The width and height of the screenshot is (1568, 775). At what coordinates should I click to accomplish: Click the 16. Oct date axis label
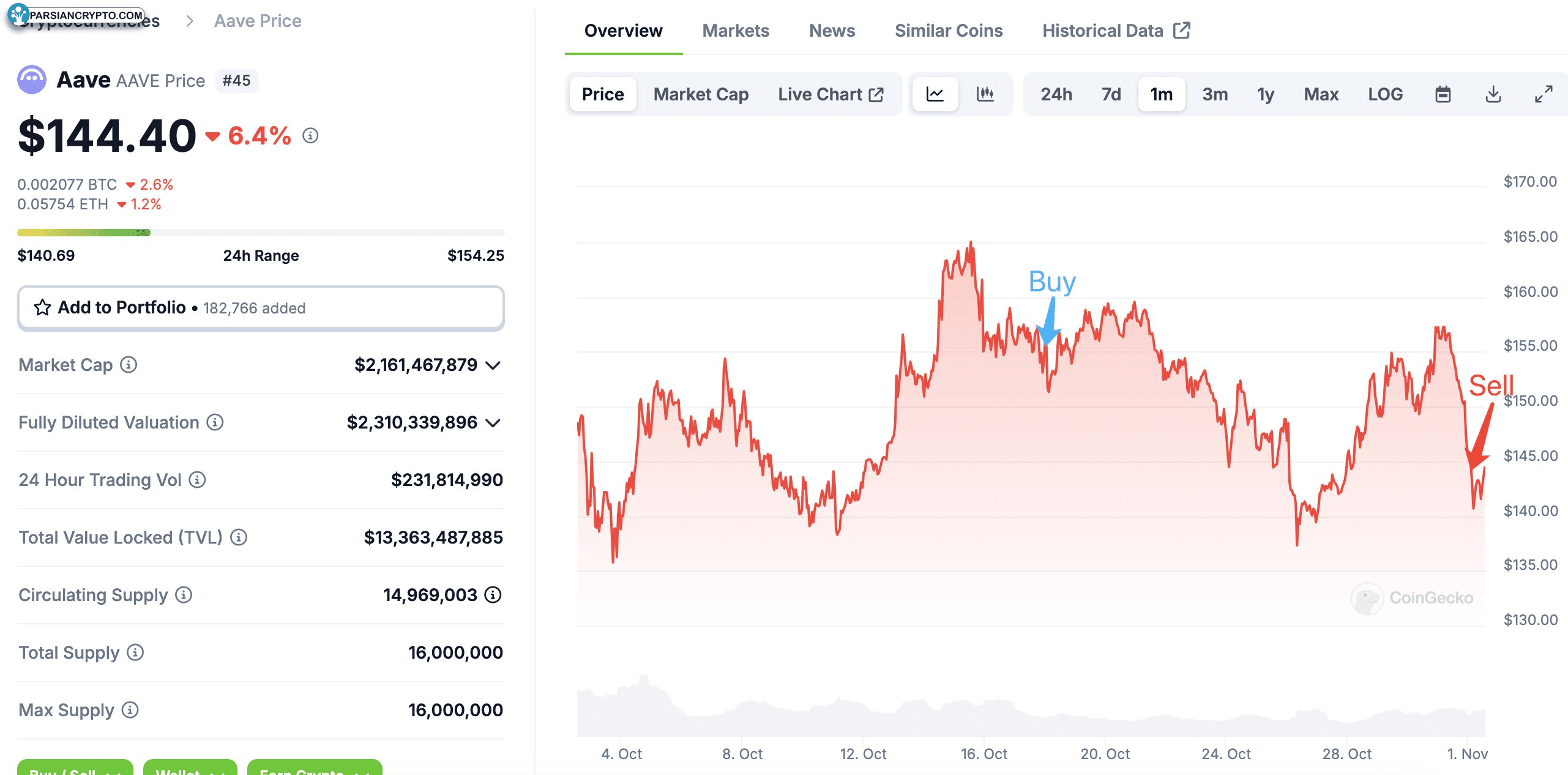(x=984, y=754)
